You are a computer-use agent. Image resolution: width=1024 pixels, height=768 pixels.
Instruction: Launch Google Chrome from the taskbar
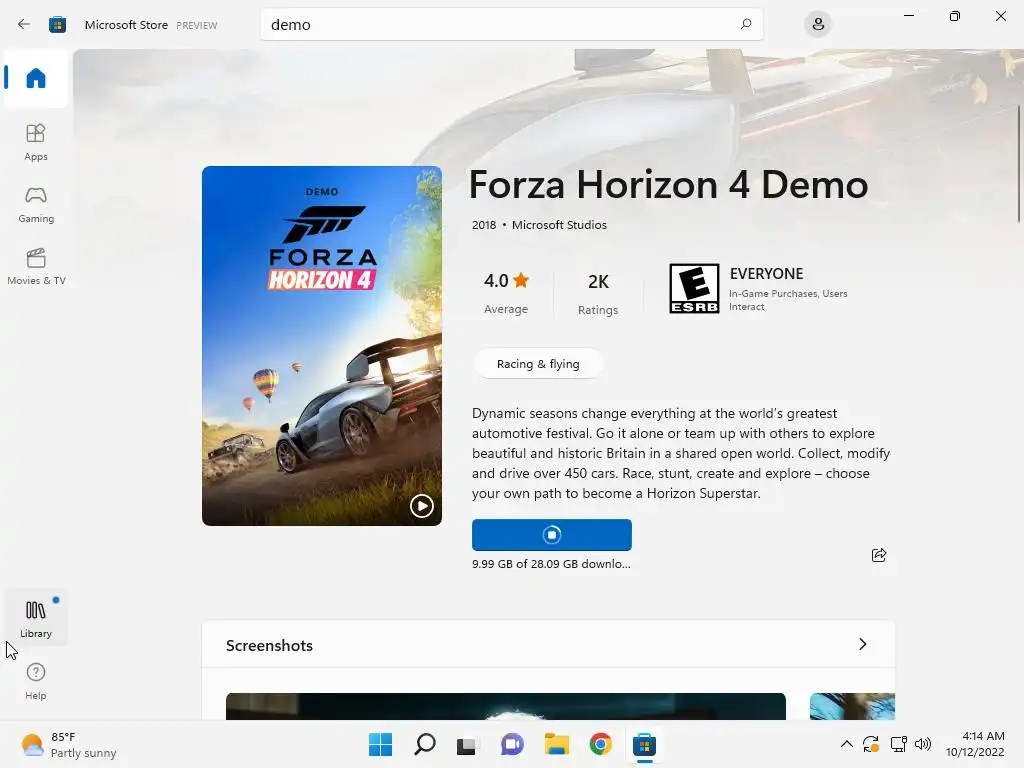click(600, 744)
